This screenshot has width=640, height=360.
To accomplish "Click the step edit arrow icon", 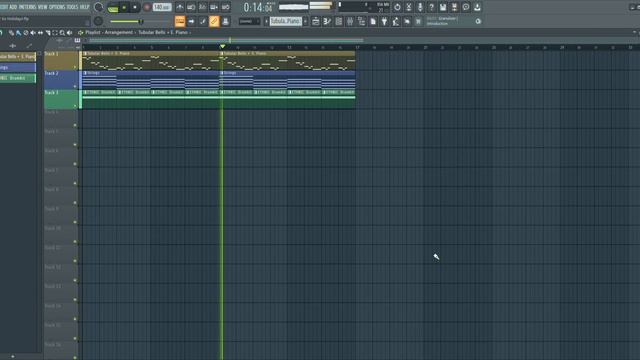I will tap(191, 21).
